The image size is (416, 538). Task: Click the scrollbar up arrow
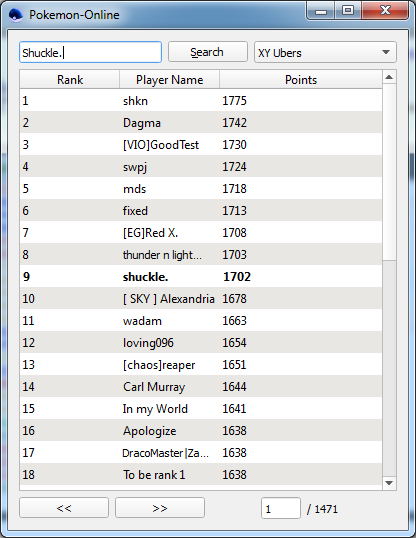pos(389,77)
